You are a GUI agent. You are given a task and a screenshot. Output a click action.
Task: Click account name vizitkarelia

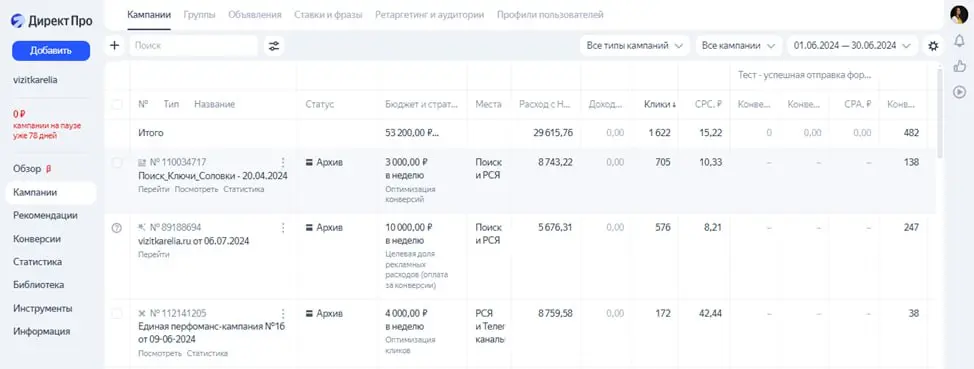(35, 80)
